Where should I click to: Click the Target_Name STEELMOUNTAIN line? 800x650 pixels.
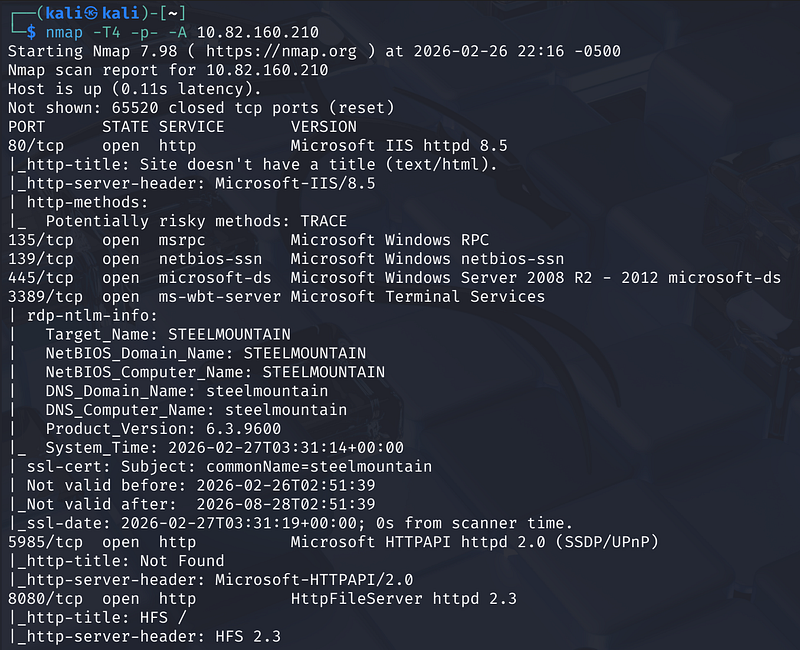(x=168, y=334)
